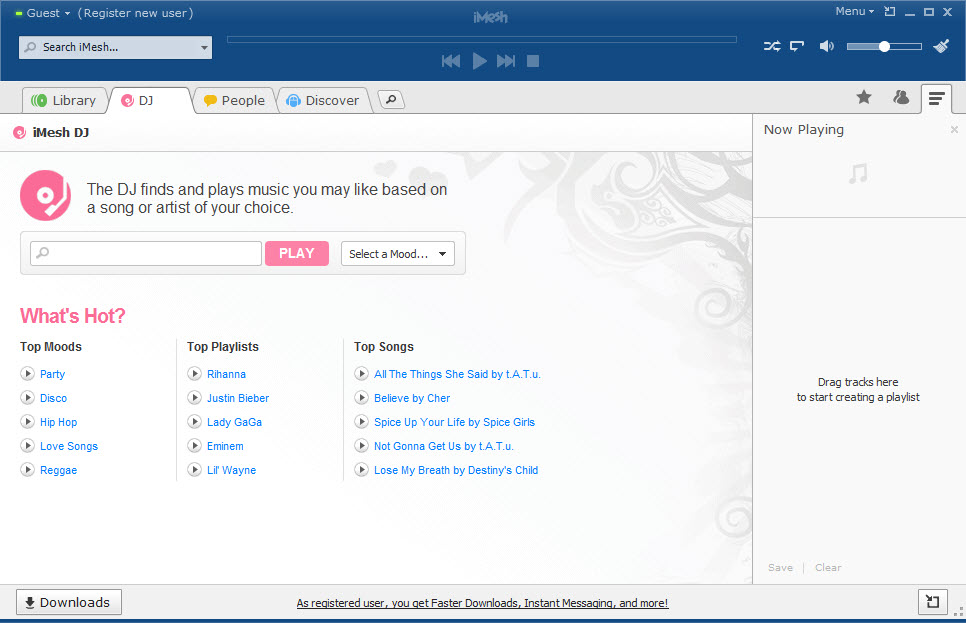Open the Select a Mood dropdown

click(x=398, y=254)
